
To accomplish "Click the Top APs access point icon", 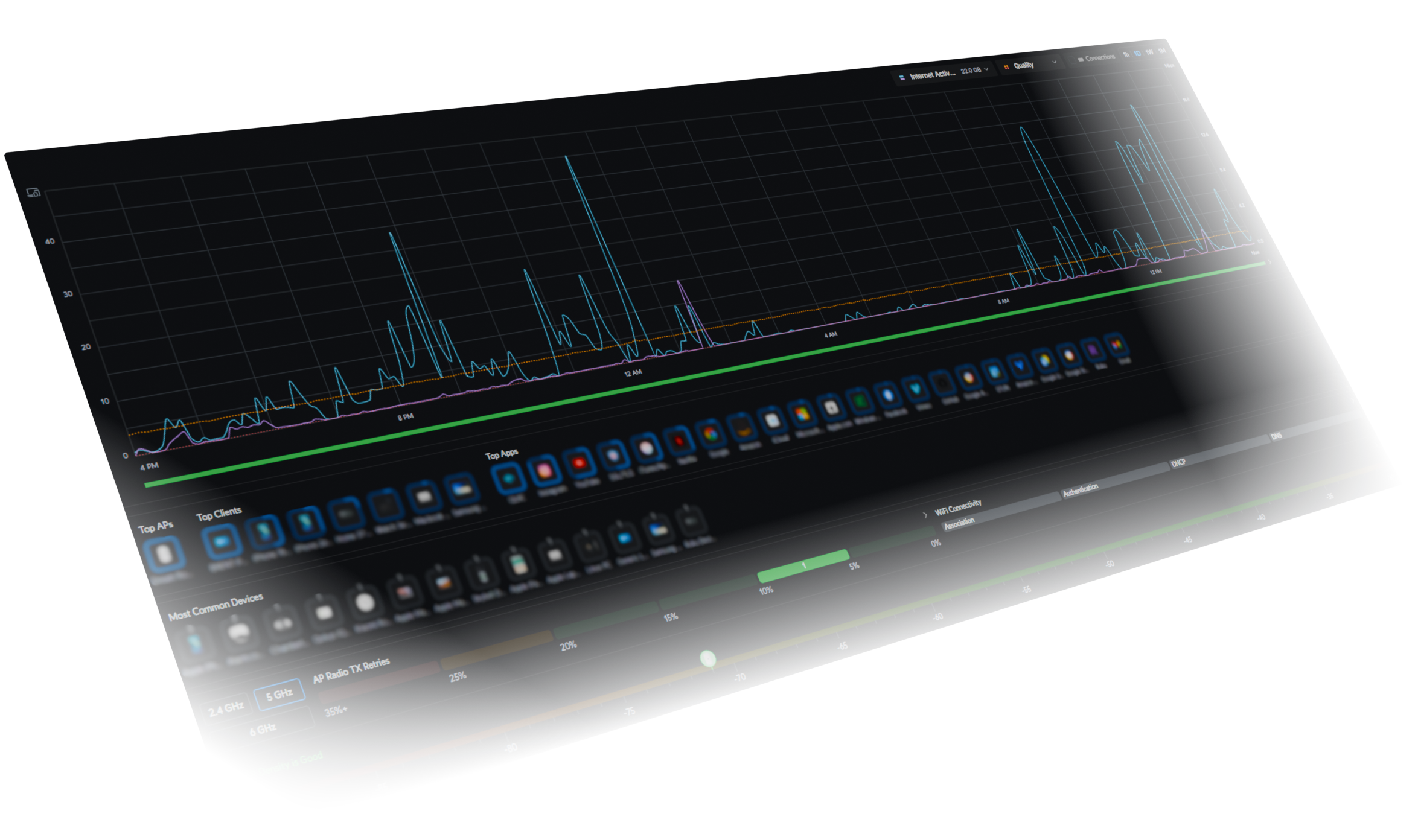I will (164, 554).
